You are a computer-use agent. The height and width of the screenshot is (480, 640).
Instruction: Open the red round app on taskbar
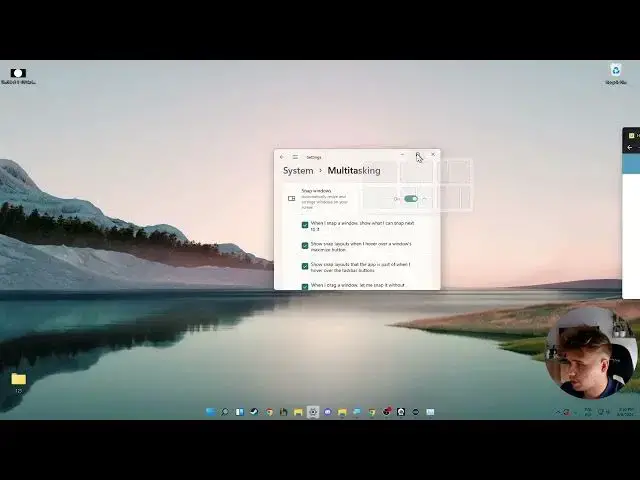tap(387, 412)
